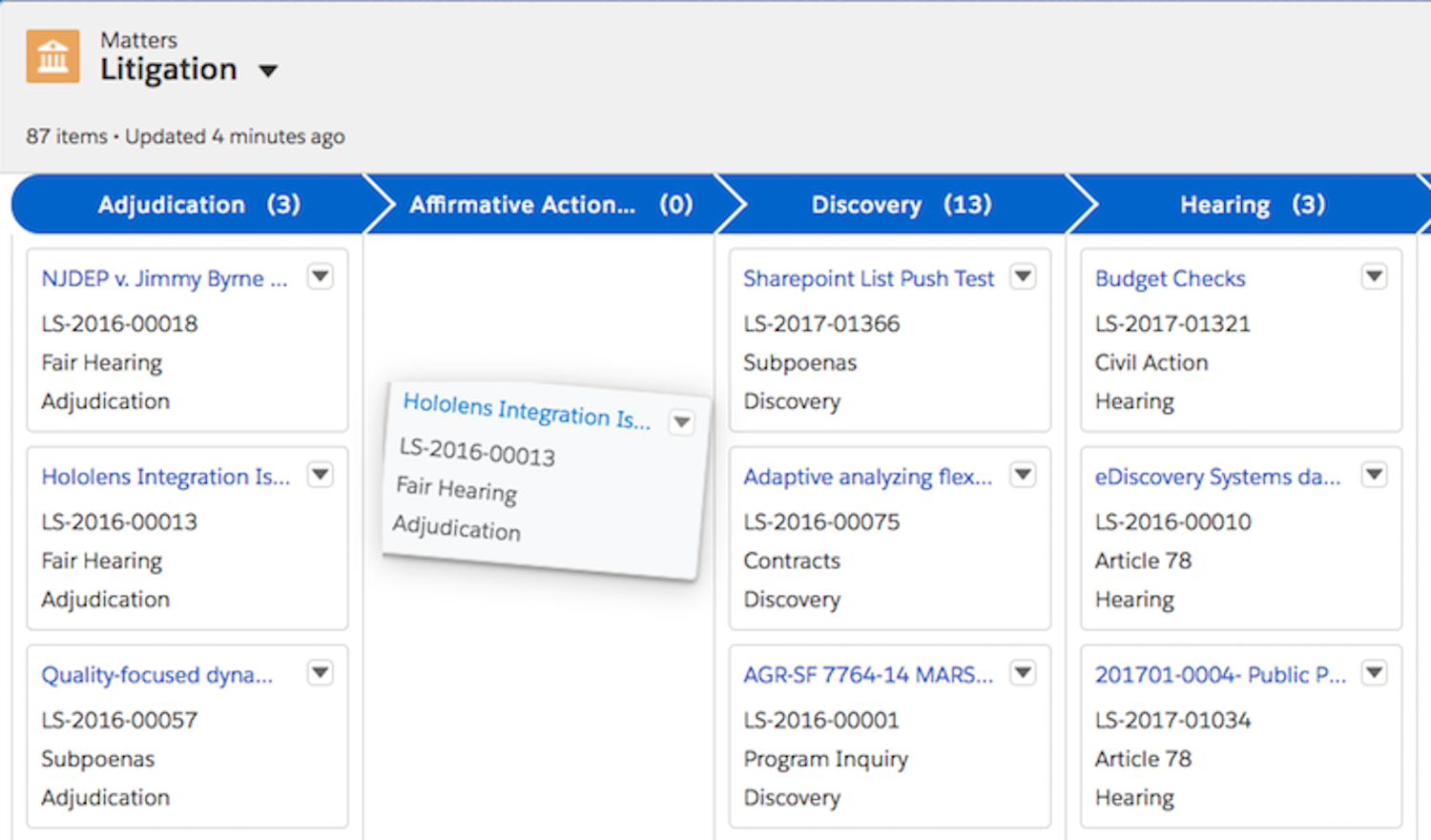
Task: Select the Hearing (3) stage header
Action: click(1252, 204)
